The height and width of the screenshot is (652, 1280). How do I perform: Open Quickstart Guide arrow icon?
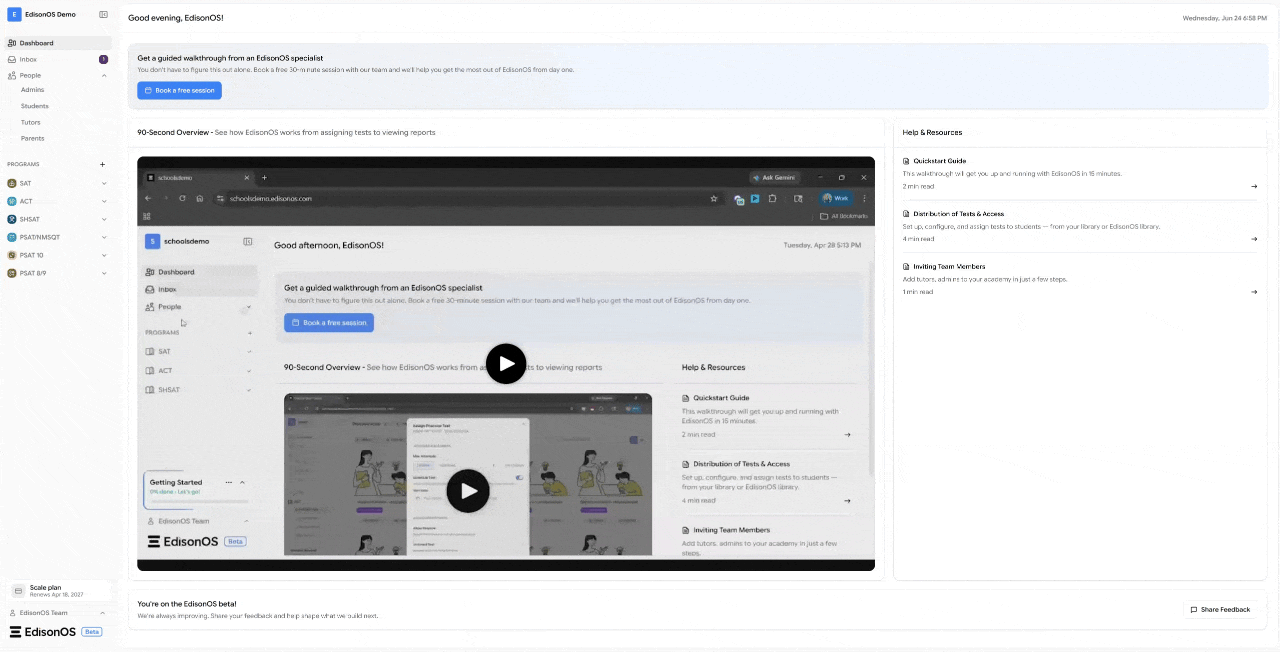pos(1254,186)
